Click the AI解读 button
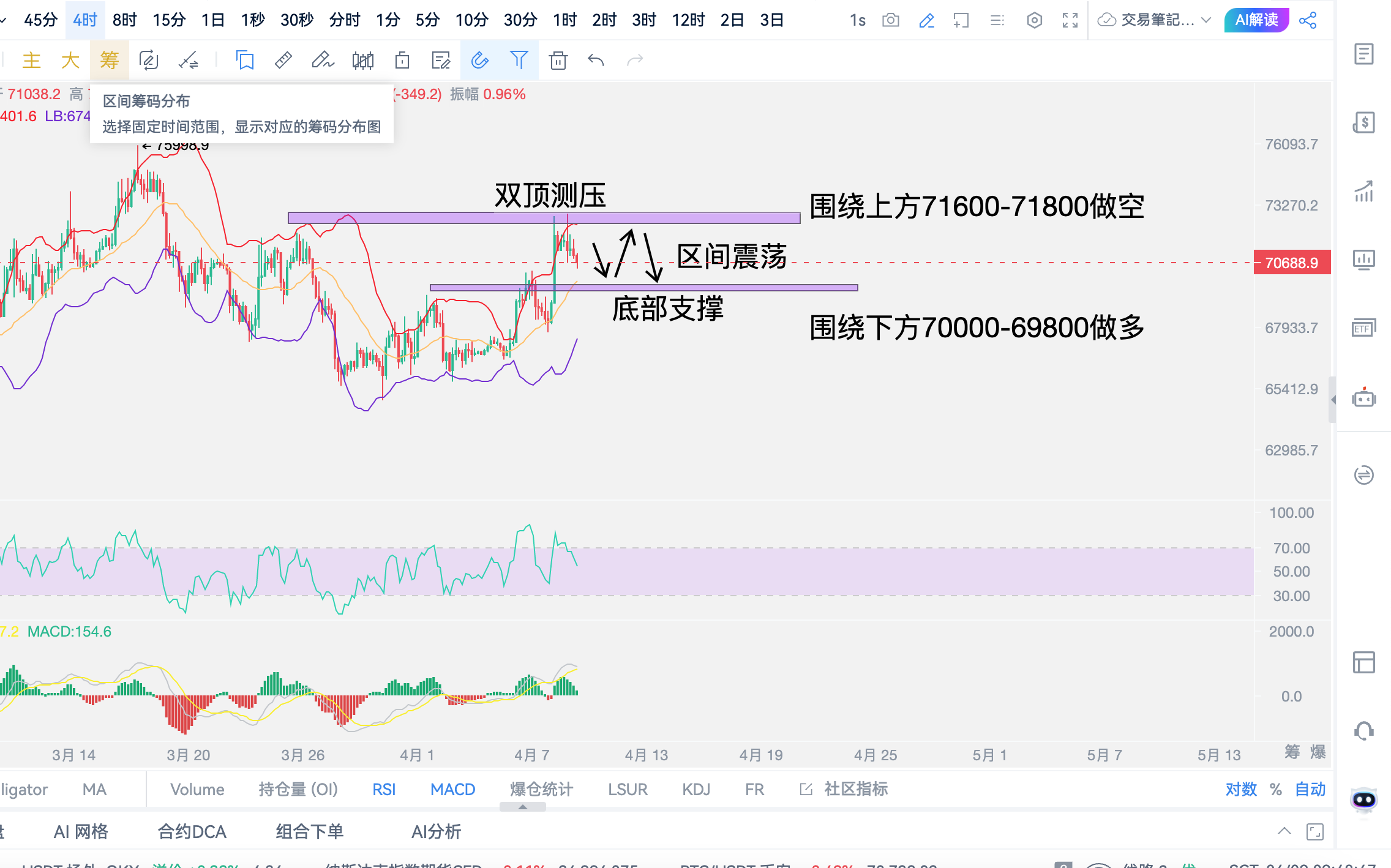The height and width of the screenshot is (868, 1391). click(x=1256, y=20)
